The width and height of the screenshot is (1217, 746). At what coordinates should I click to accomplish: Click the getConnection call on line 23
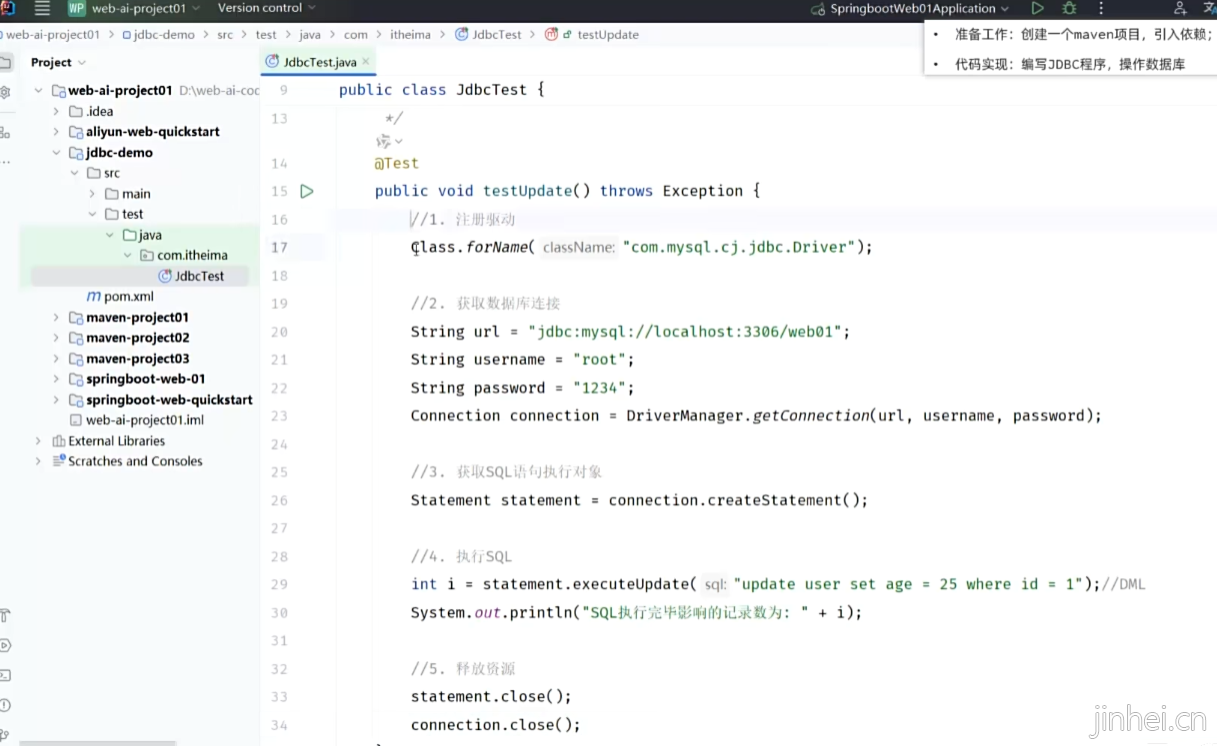point(809,416)
